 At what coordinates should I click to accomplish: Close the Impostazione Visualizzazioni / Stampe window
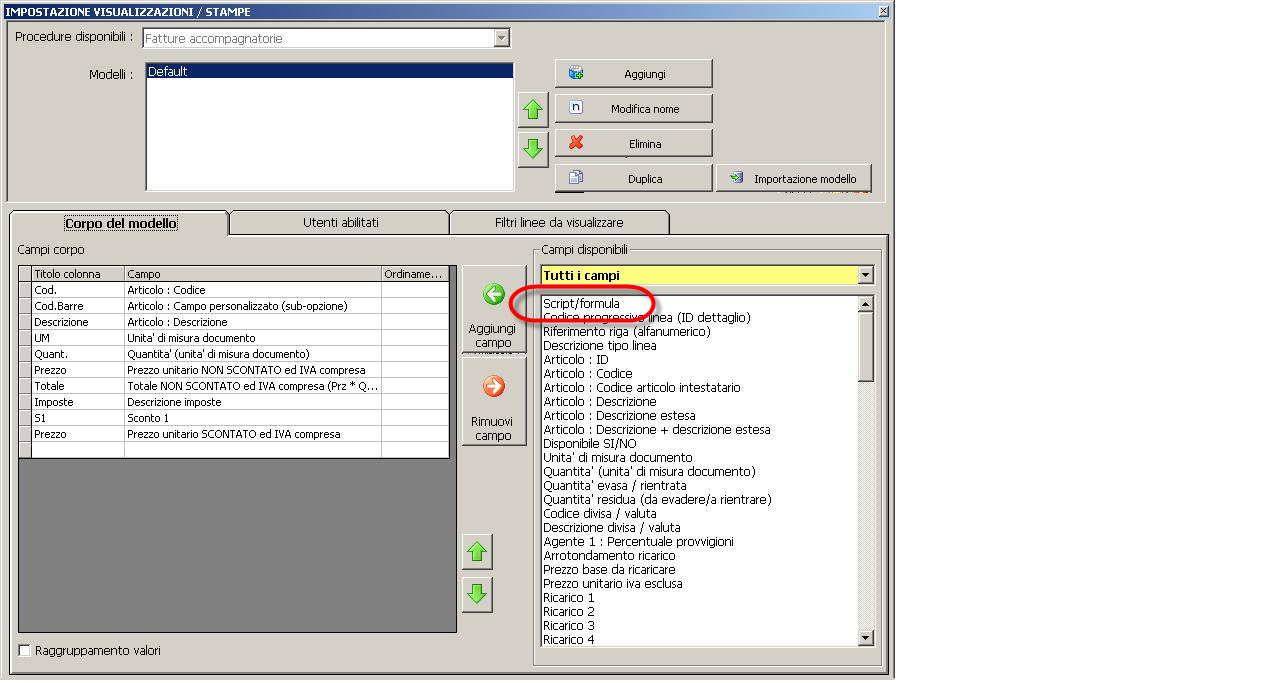(883, 11)
